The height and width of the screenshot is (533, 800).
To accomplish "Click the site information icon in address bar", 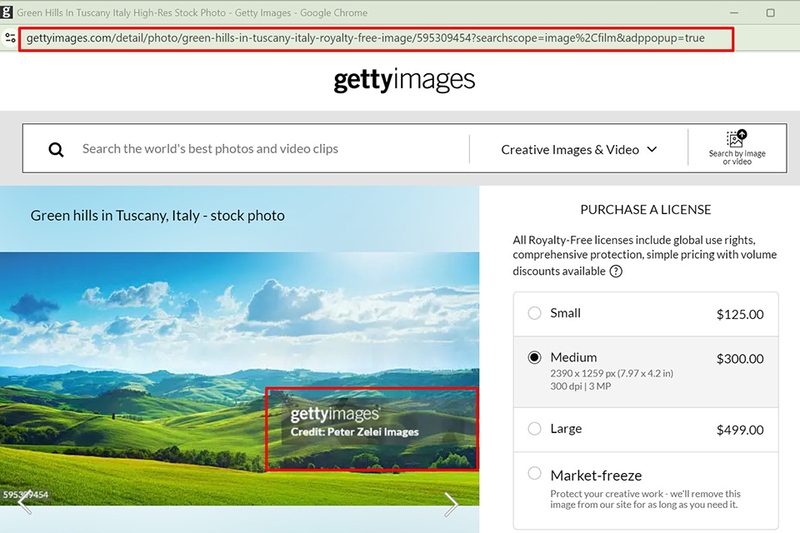I will [x=10, y=38].
